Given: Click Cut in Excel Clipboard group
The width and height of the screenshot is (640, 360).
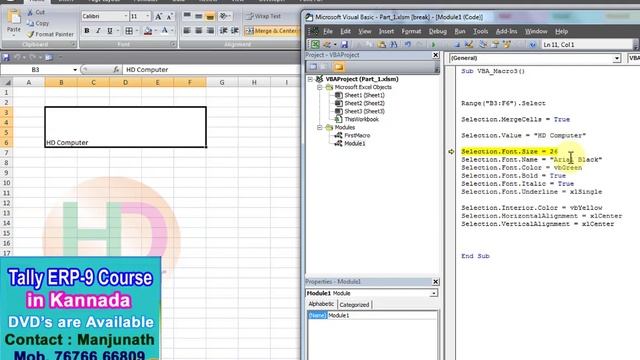Looking at the screenshot, I should [36, 12].
